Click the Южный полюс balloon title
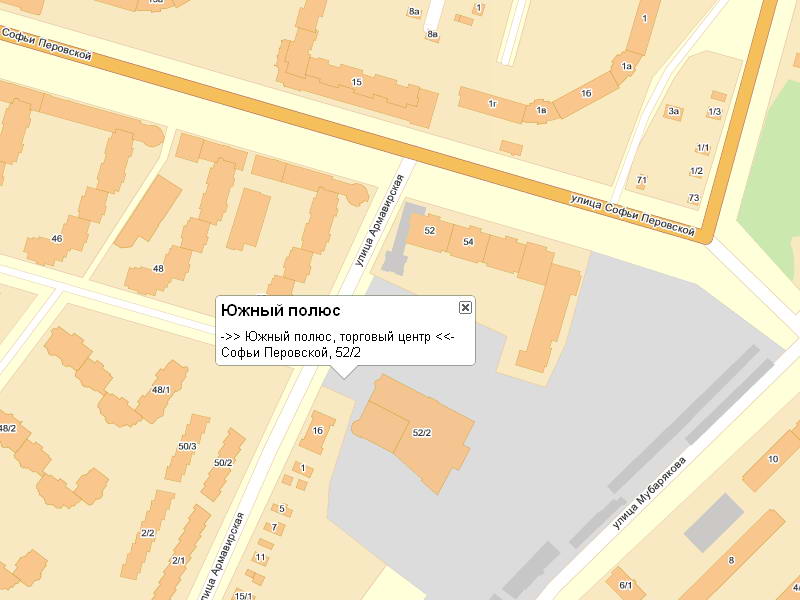800x600 pixels. [x=281, y=310]
